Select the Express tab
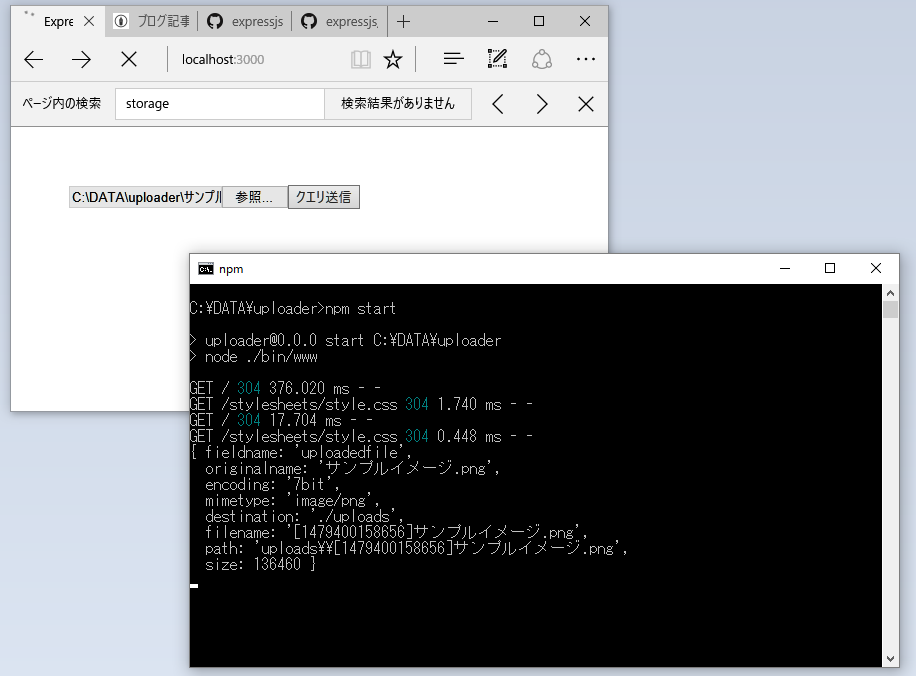The image size is (916, 676). 58,22
